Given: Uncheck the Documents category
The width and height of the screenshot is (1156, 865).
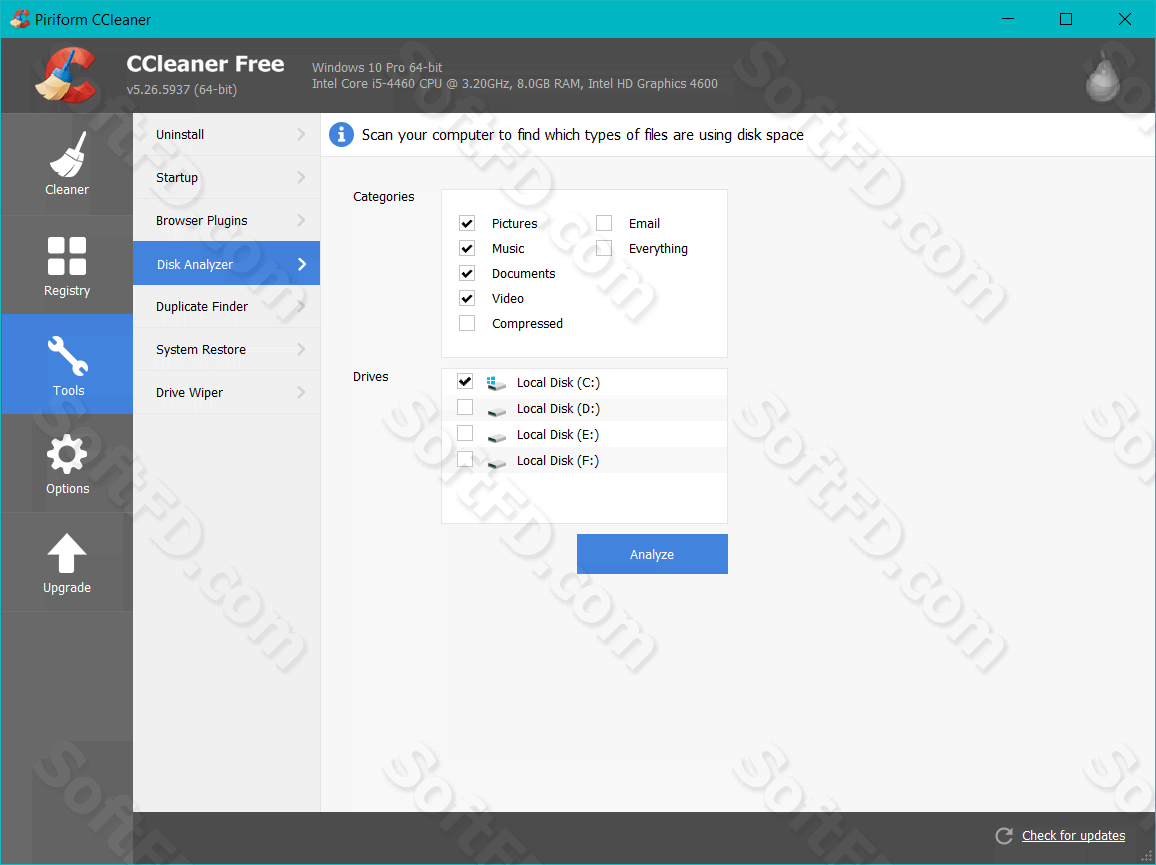Looking at the screenshot, I should click(467, 273).
